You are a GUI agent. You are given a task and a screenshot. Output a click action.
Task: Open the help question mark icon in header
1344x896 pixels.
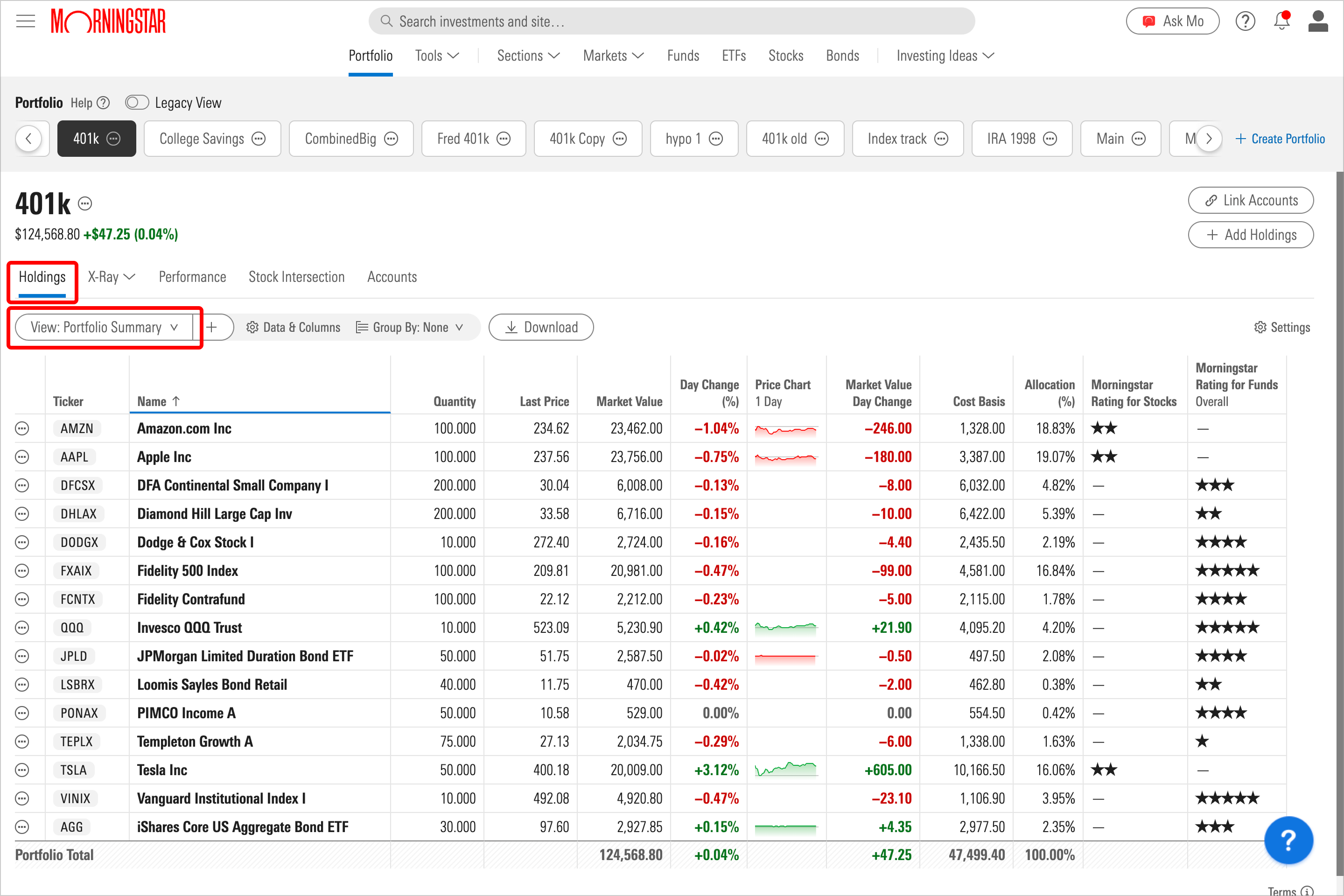[x=1245, y=21]
